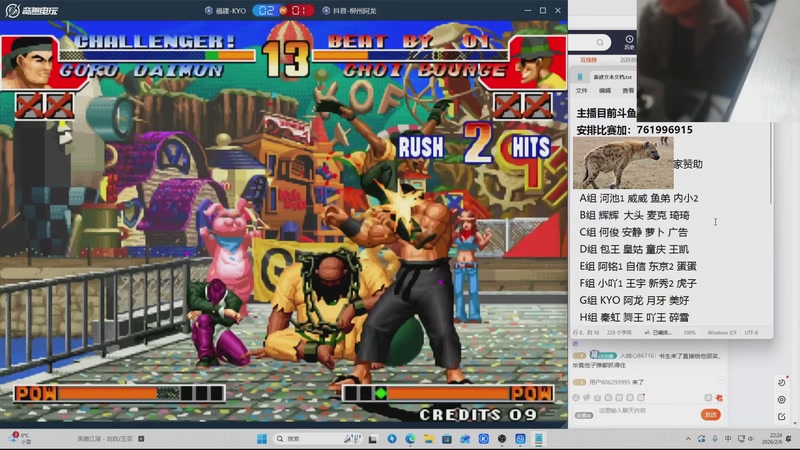
Task: Click the hyena image in Notepad
Action: (623, 163)
